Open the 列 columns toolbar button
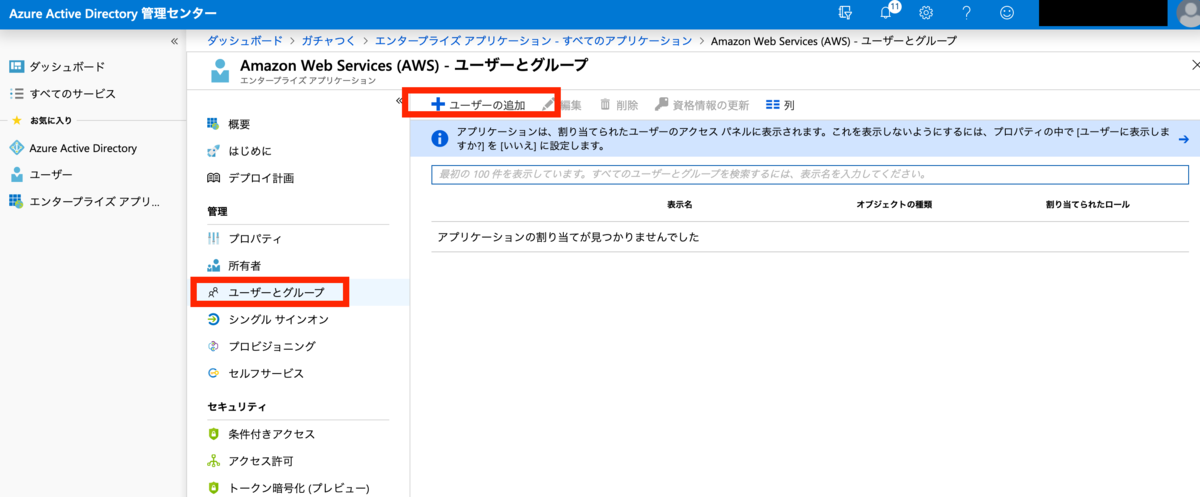The image size is (1200, 497). 780,104
